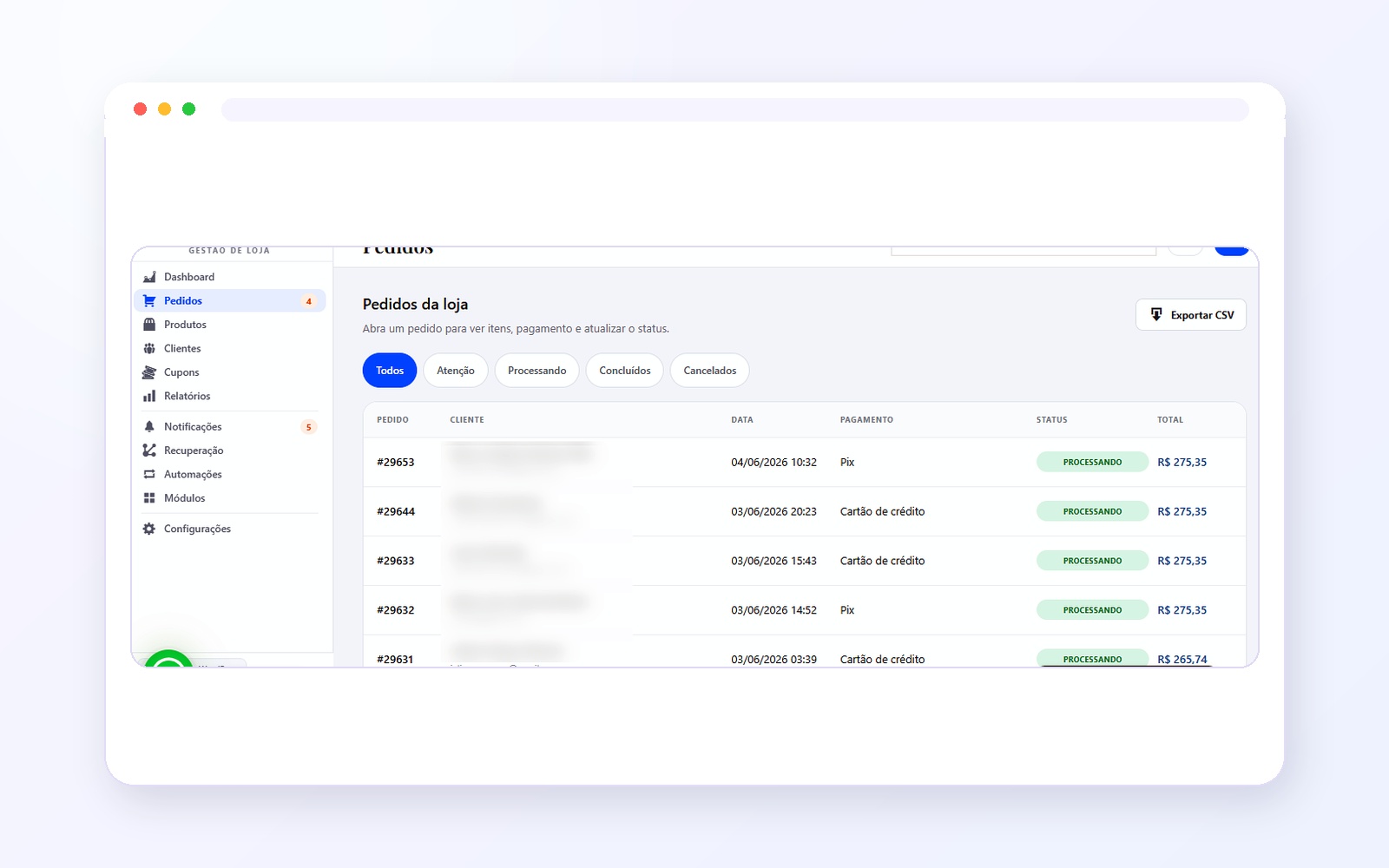Click the Pix payment cell of order #29653
Viewport: 1389px width, 868px height.
pyautogui.click(x=847, y=463)
